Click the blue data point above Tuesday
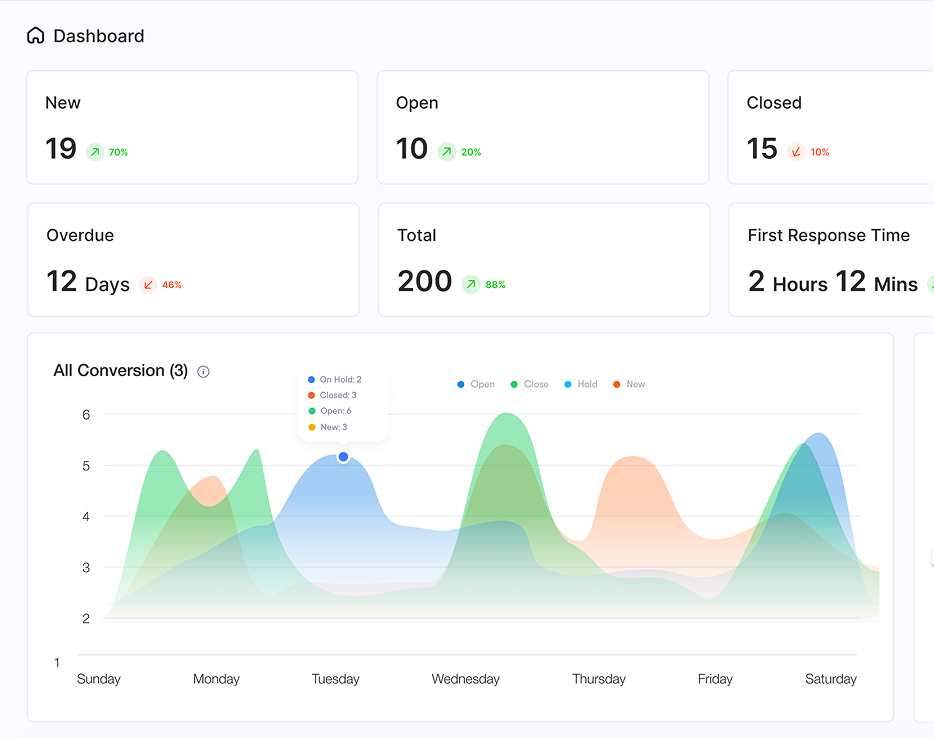934x738 pixels. [x=343, y=456]
